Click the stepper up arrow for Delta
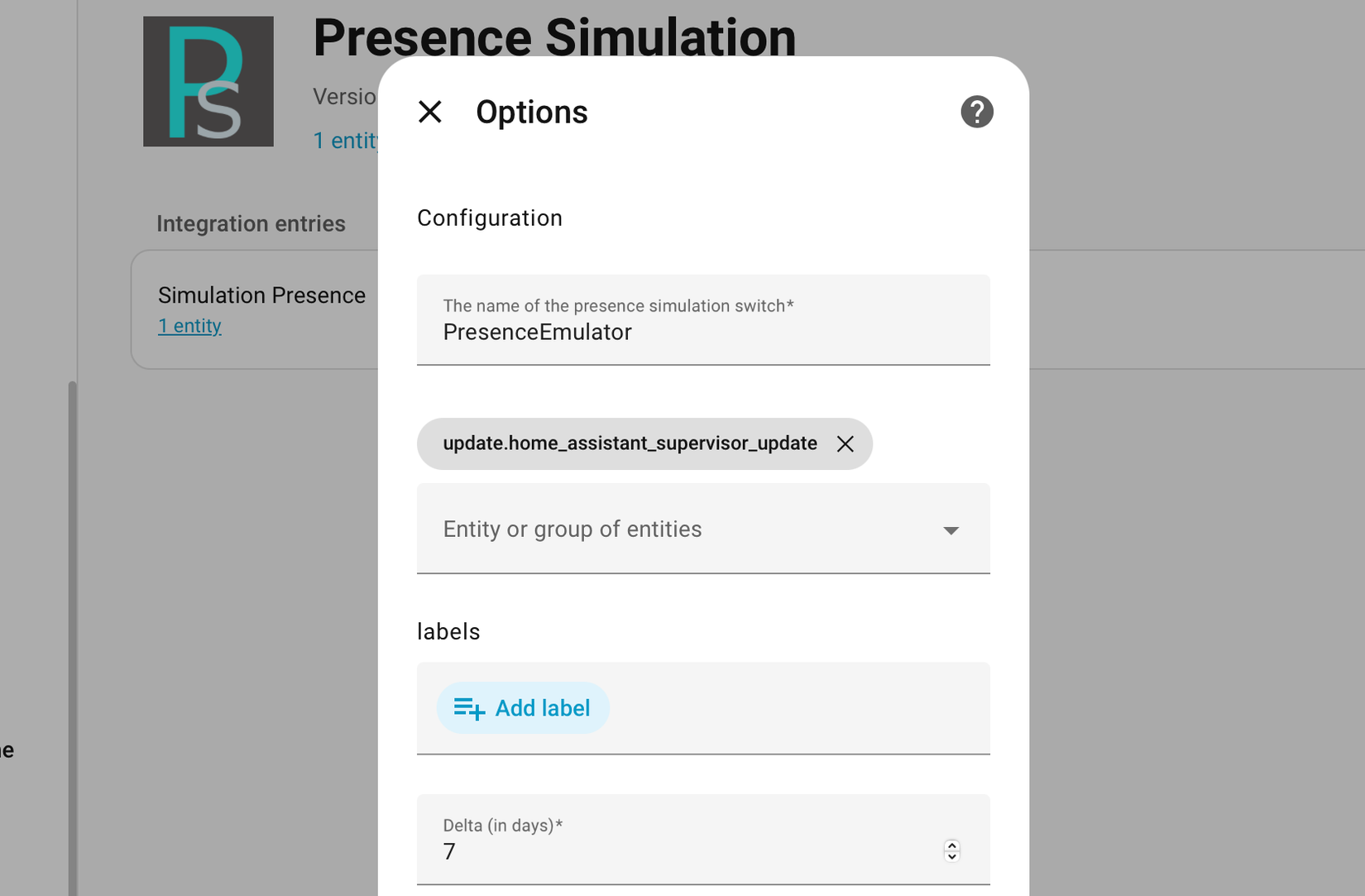Image resolution: width=1365 pixels, height=896 pixels. [952, 845]
